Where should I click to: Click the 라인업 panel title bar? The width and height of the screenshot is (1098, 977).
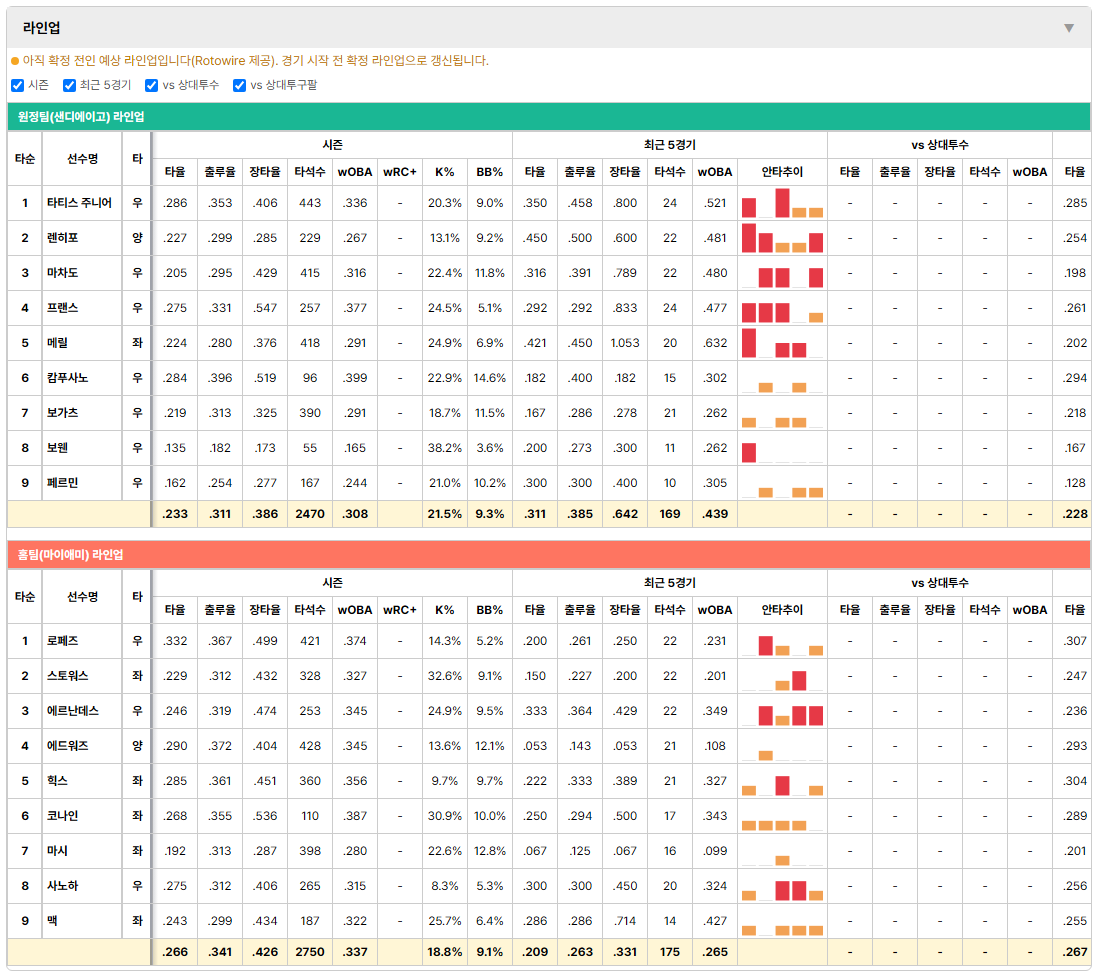click(x=549, y=28)
